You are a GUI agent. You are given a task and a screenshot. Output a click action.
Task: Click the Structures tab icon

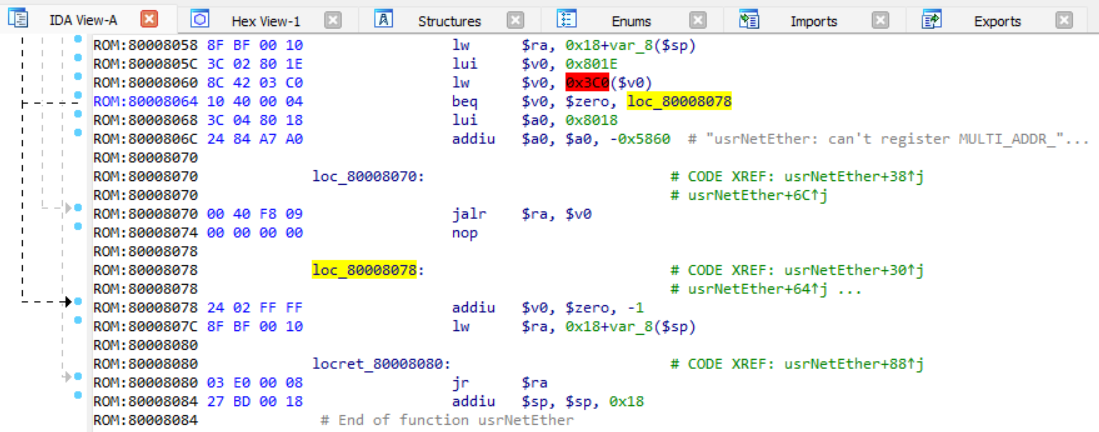385,19
